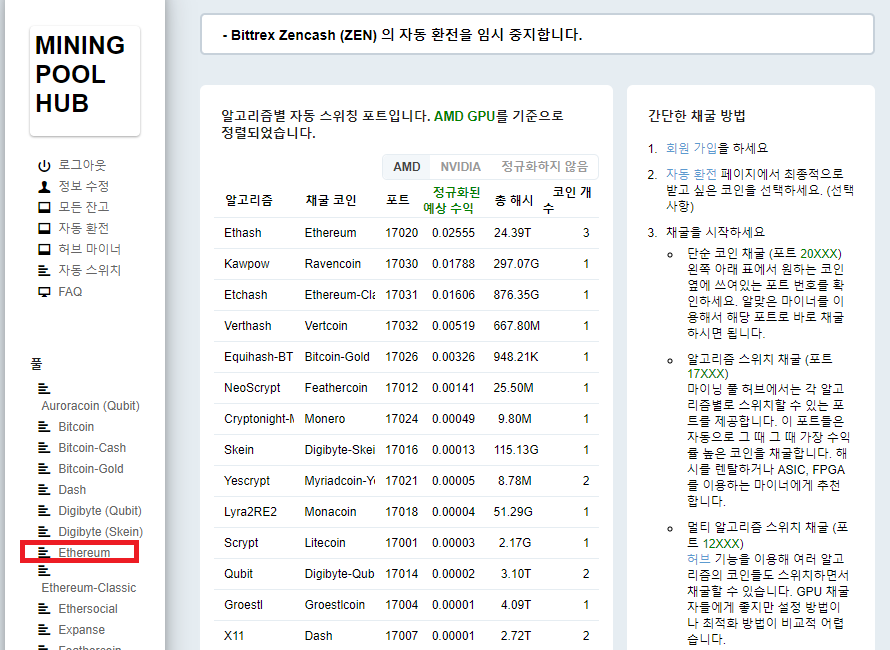
Task: Click the list icon beside Digibyte (Skein)
Action: (44, 532)
